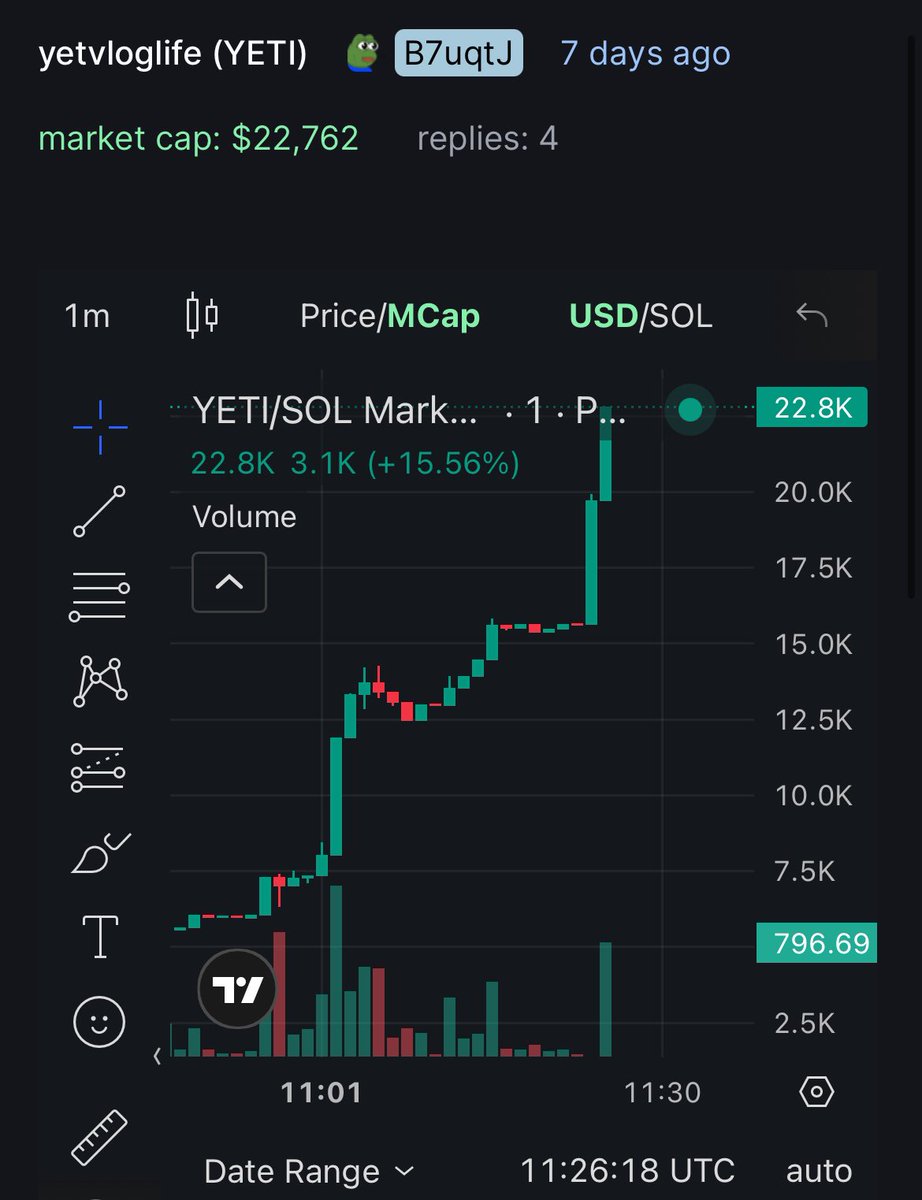Click the TradingView logo badge

tap(238, 989)
